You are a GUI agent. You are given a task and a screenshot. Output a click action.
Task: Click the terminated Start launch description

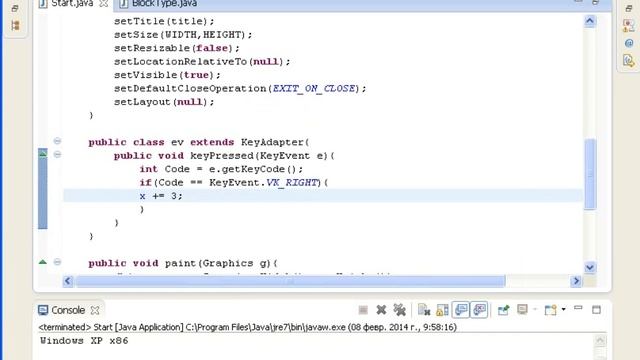click(x=247, y=327)
